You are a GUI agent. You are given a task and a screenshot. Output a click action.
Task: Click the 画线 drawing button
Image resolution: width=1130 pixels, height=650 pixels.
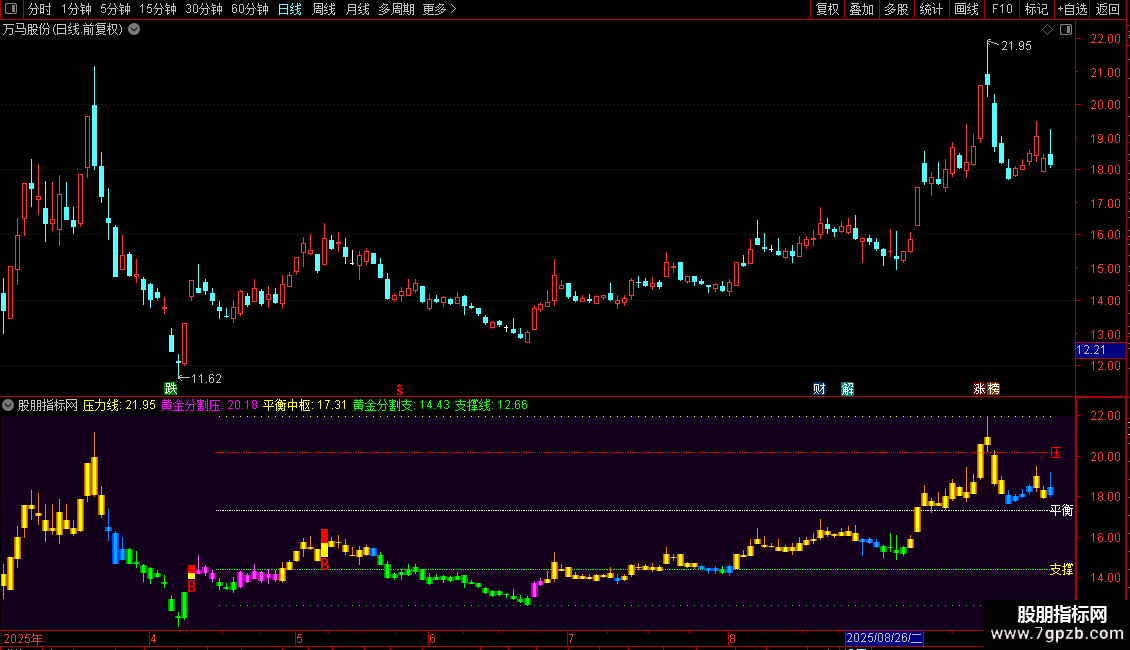[x=966, y=9]
